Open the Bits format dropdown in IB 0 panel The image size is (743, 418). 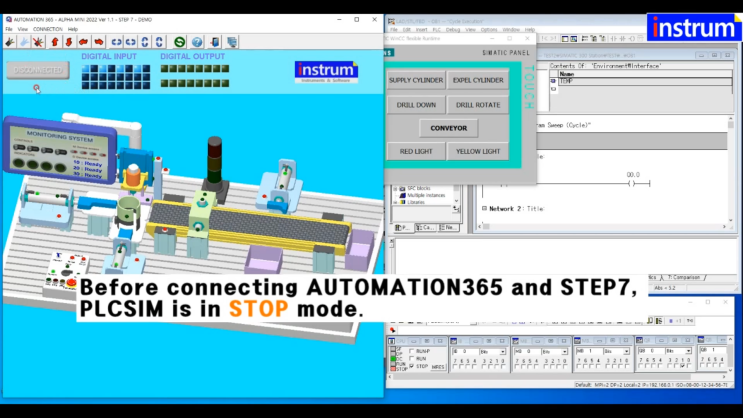tap(502, 352)
